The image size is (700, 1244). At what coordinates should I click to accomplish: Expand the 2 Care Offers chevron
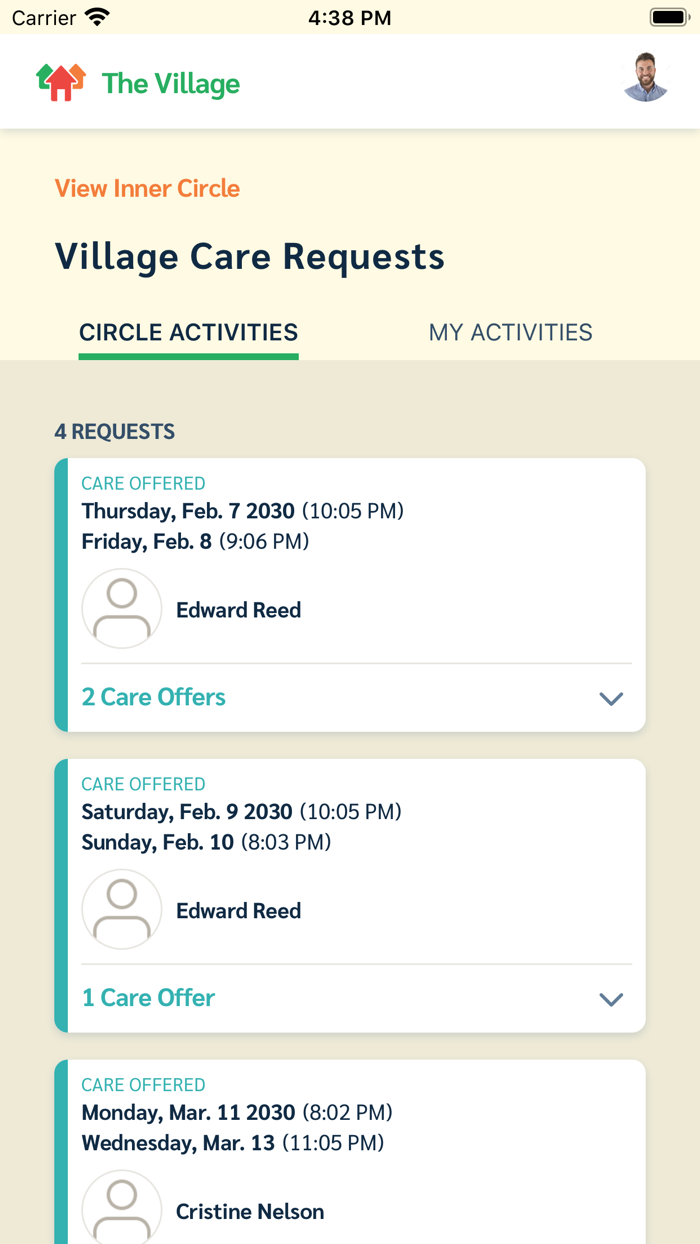611,698
